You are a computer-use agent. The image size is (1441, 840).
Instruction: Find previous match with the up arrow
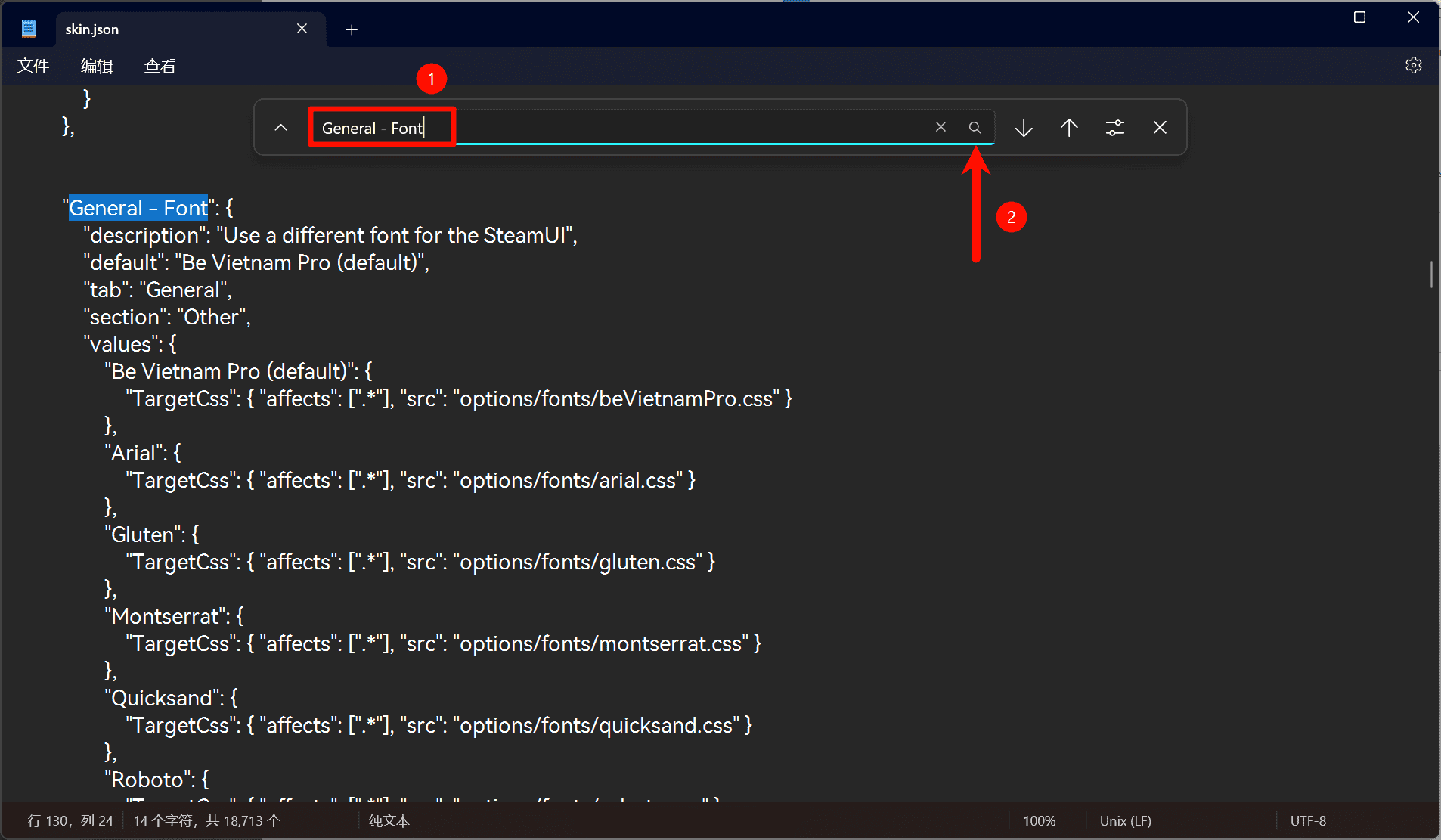tap(1069, 128)
